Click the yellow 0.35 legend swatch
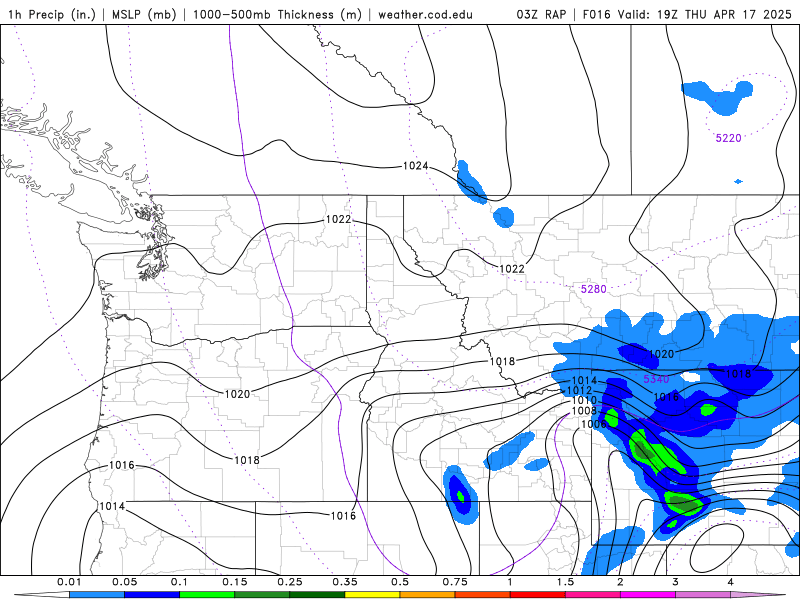The height and width of the screenshot is (600, 800). point(372,595)
